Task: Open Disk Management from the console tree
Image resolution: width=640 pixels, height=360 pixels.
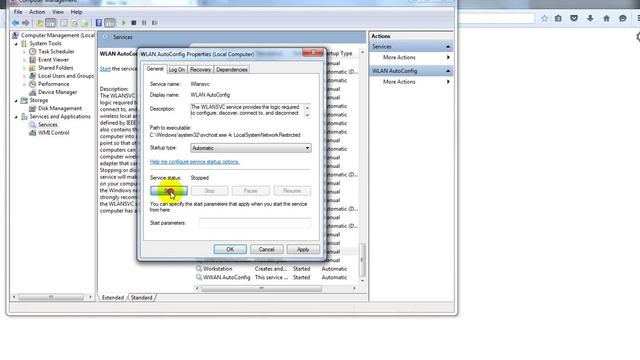Action: [60, 109]
